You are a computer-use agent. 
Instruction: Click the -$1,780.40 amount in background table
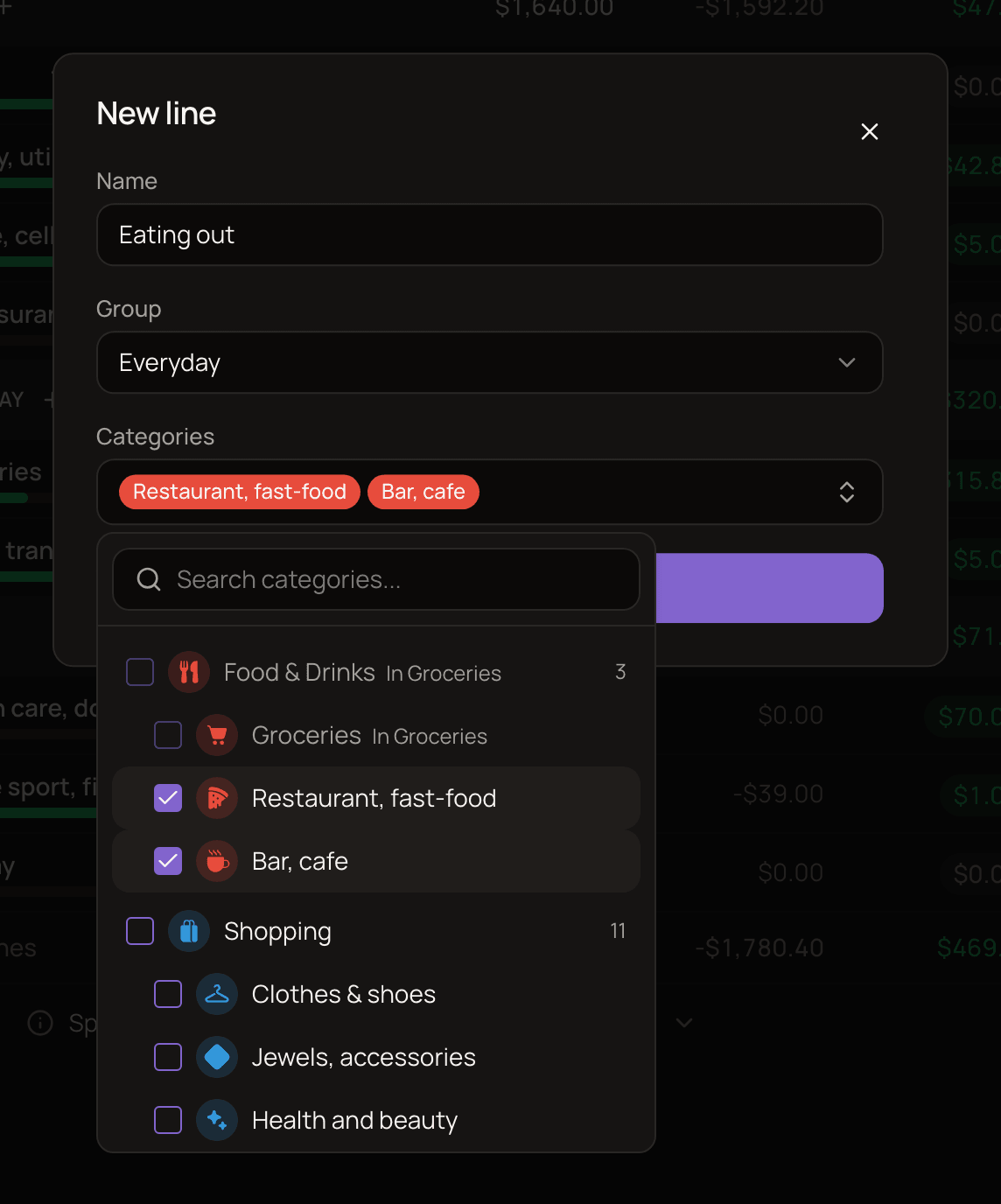point(759,948)
